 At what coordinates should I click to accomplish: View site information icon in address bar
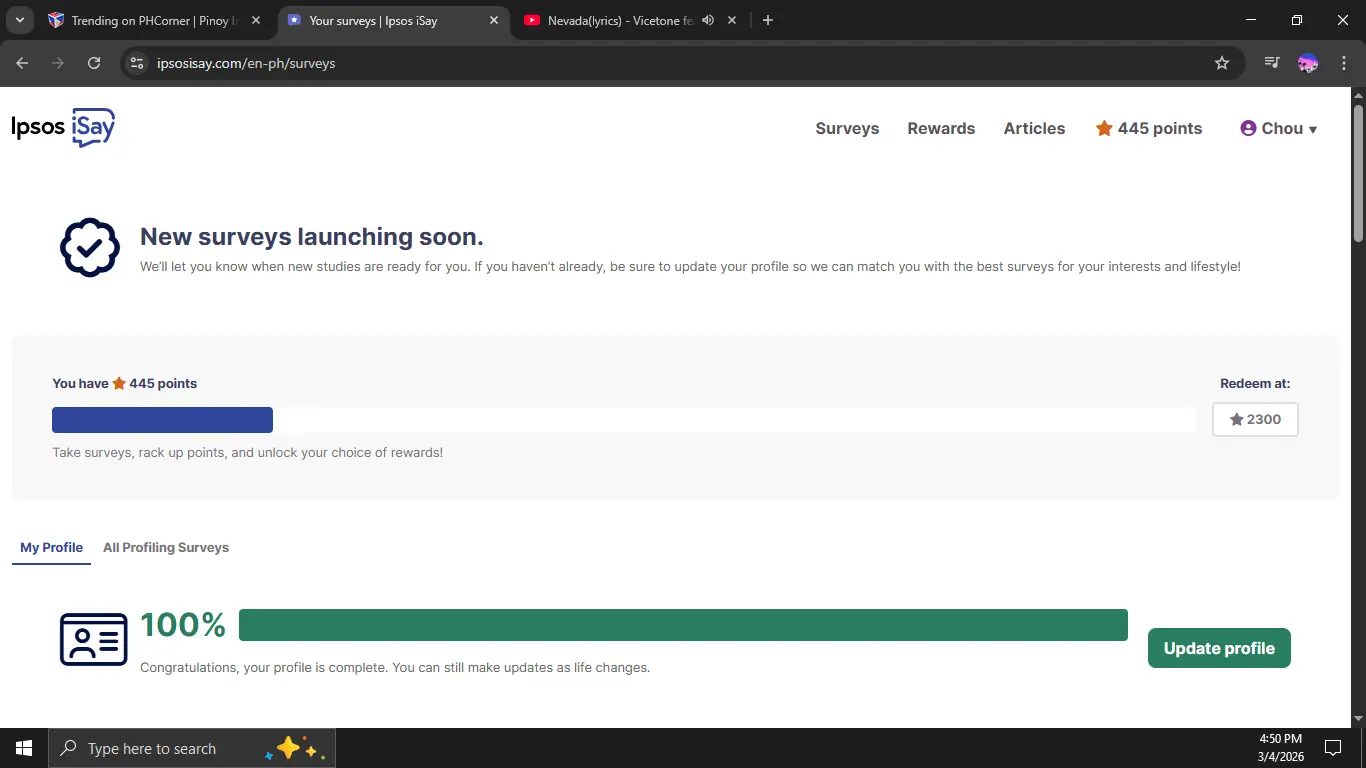(x=138, y=63)
